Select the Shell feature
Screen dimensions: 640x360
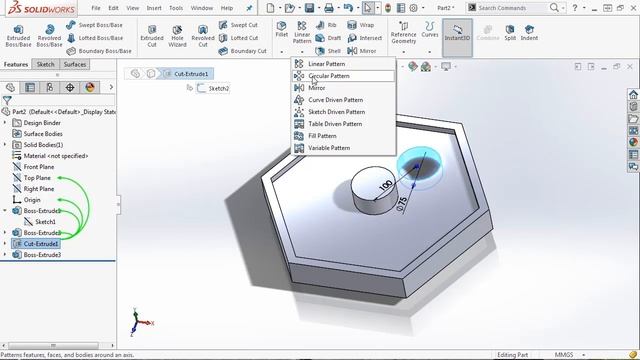328,51
